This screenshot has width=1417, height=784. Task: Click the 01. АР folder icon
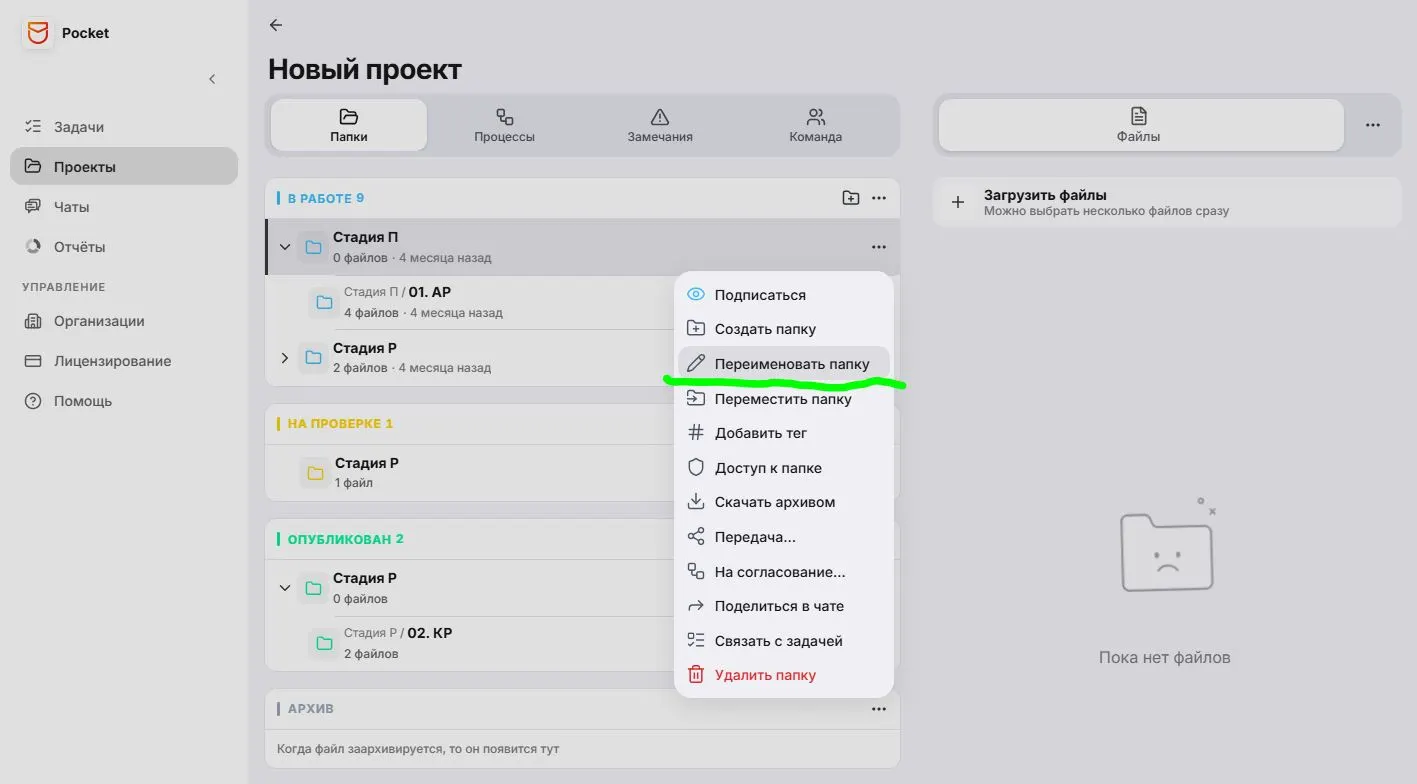click(x=324, y=302)
